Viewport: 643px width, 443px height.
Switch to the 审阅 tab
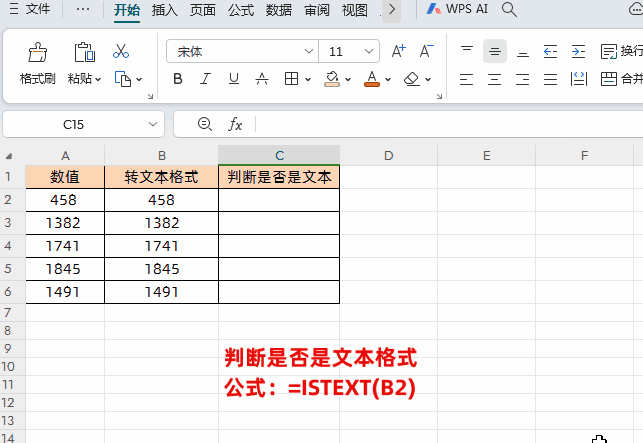tap(317, 10)
